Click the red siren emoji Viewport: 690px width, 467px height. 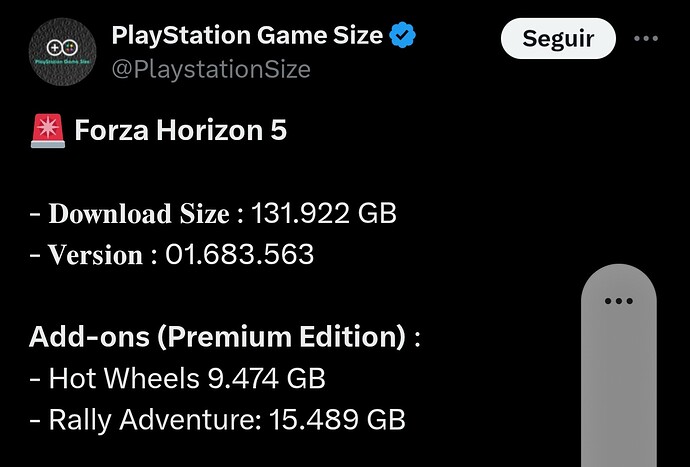(x=47, y=131)
